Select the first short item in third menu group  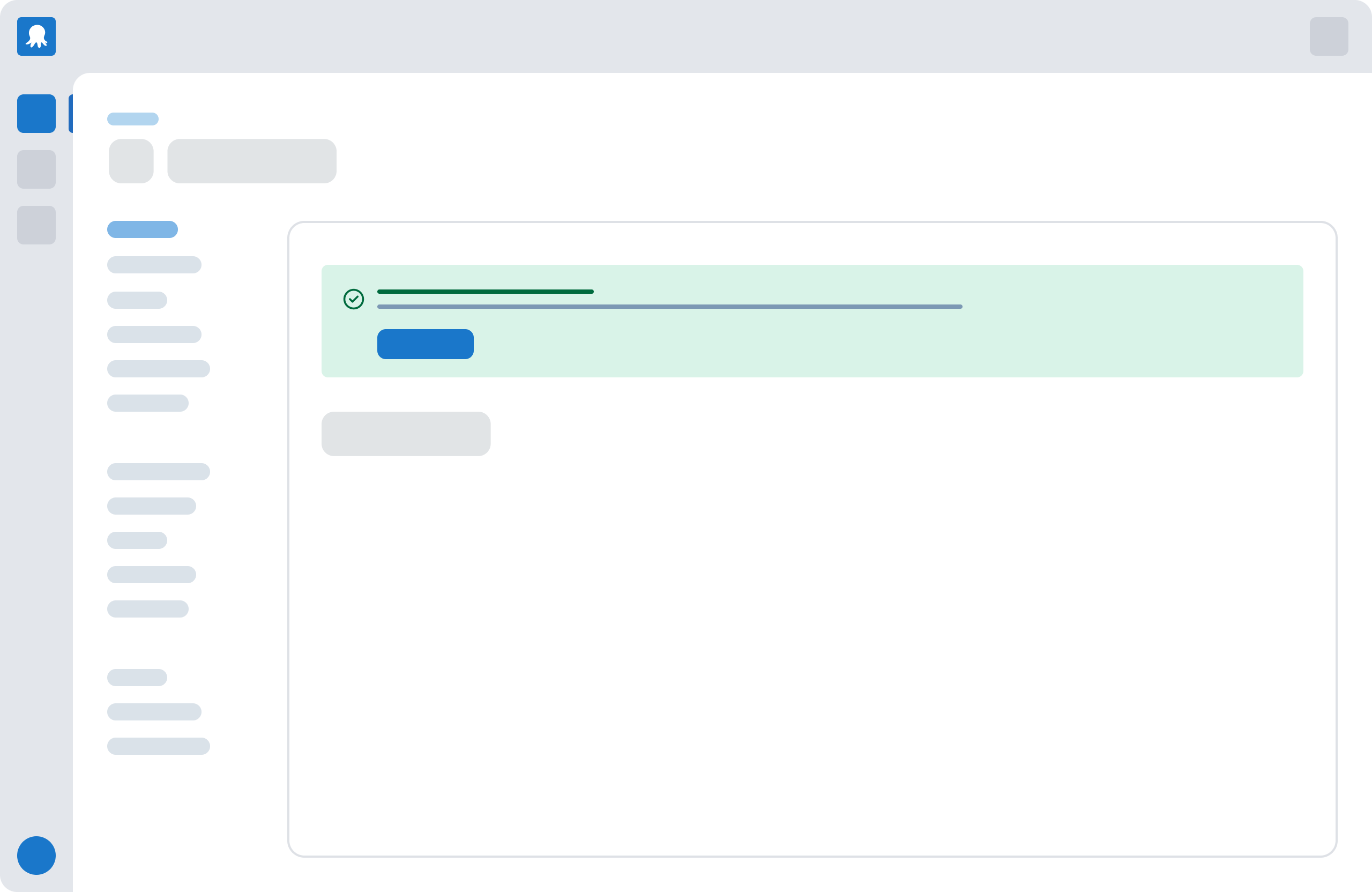137,678
